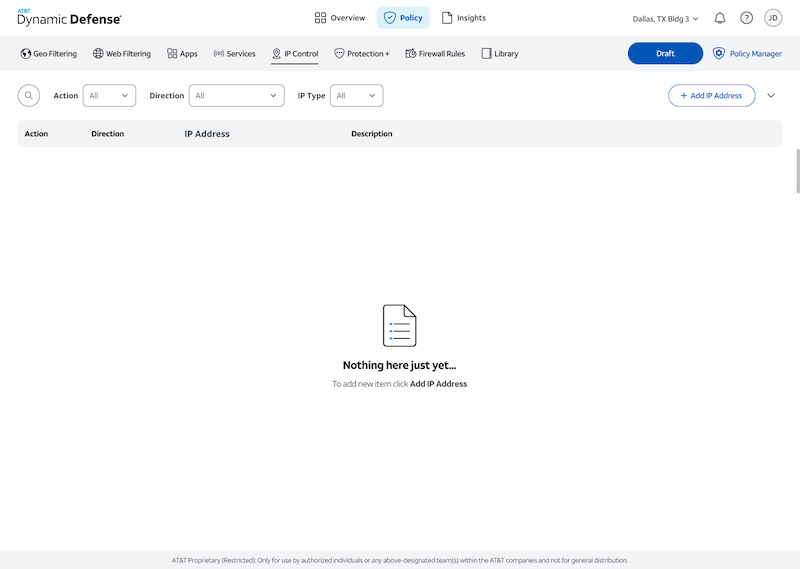Image resolution: width=800 pixels, height=569 pixels.
Task: Open Policy Manager link
Action: point(747,54)
